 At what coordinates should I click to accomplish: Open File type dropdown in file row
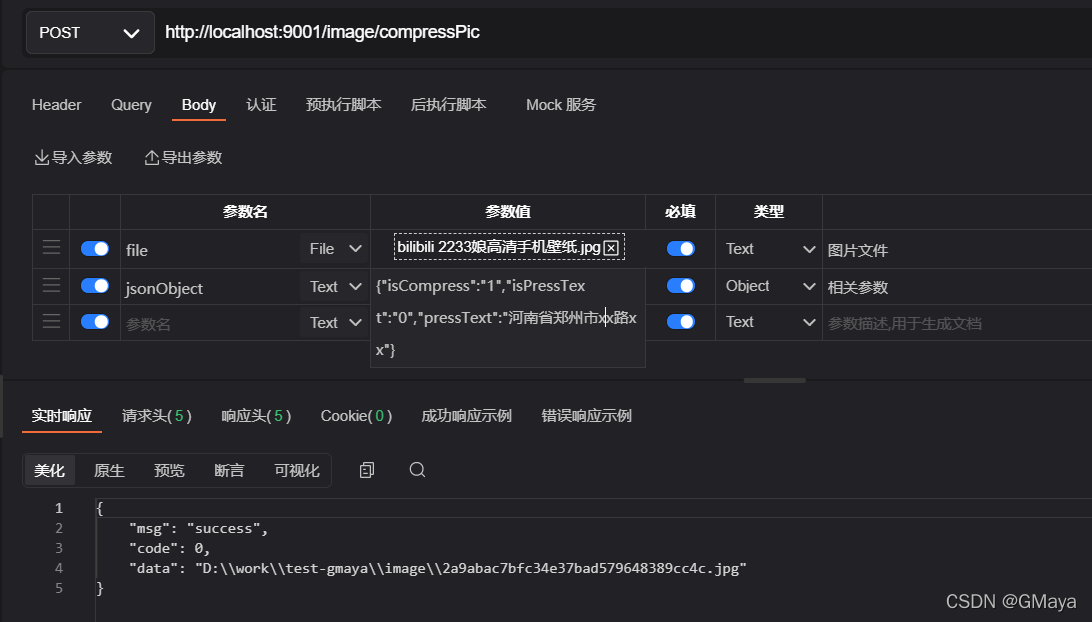(335, 249)
